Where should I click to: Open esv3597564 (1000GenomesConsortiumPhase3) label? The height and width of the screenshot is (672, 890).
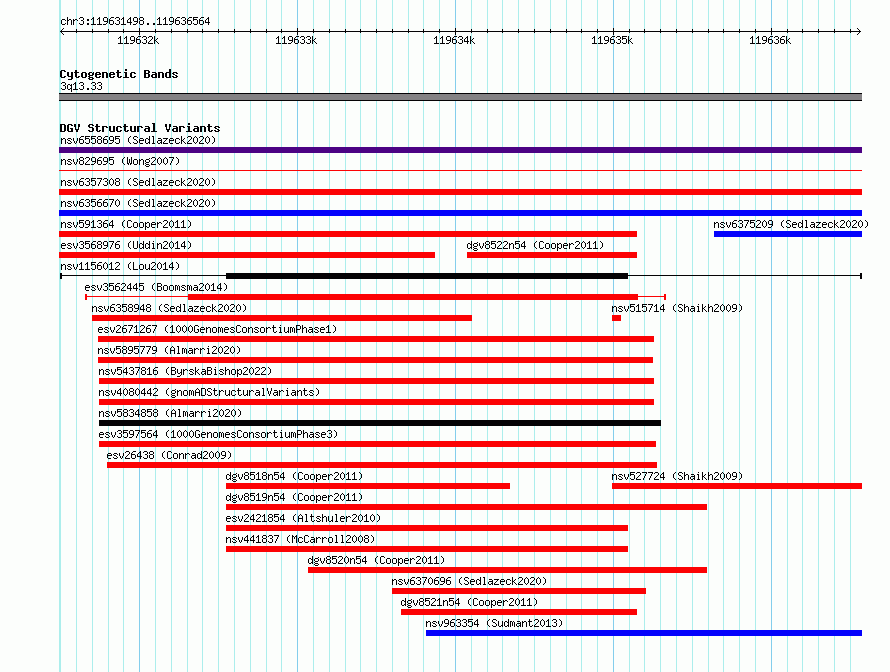click(x=218, y=434)
